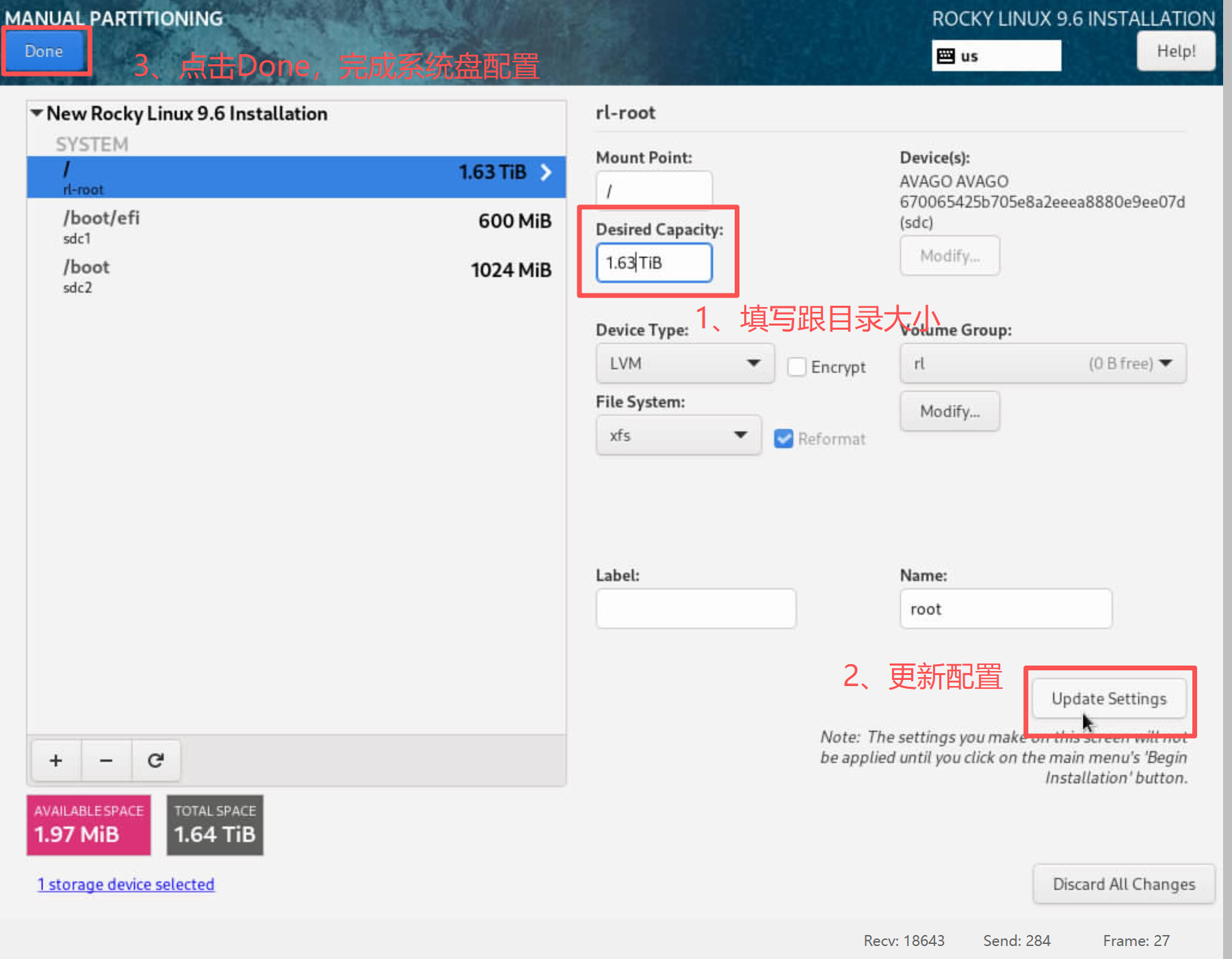The width and height of the screenshot is (1232, 959).
Task: Click the Help! button
Action: [x=1175, y=52]
